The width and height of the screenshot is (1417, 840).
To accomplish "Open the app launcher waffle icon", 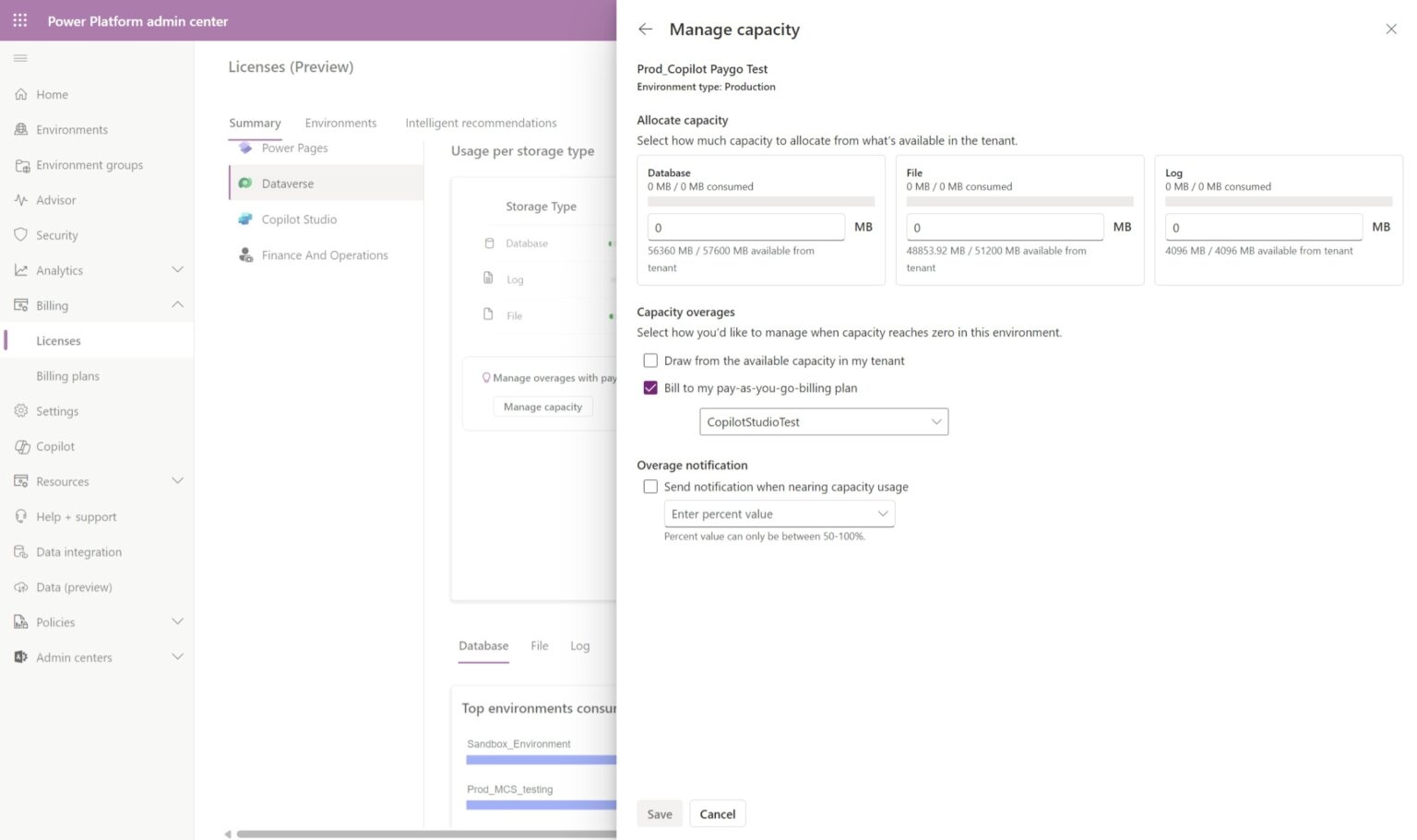I will (x=19, y=20).
